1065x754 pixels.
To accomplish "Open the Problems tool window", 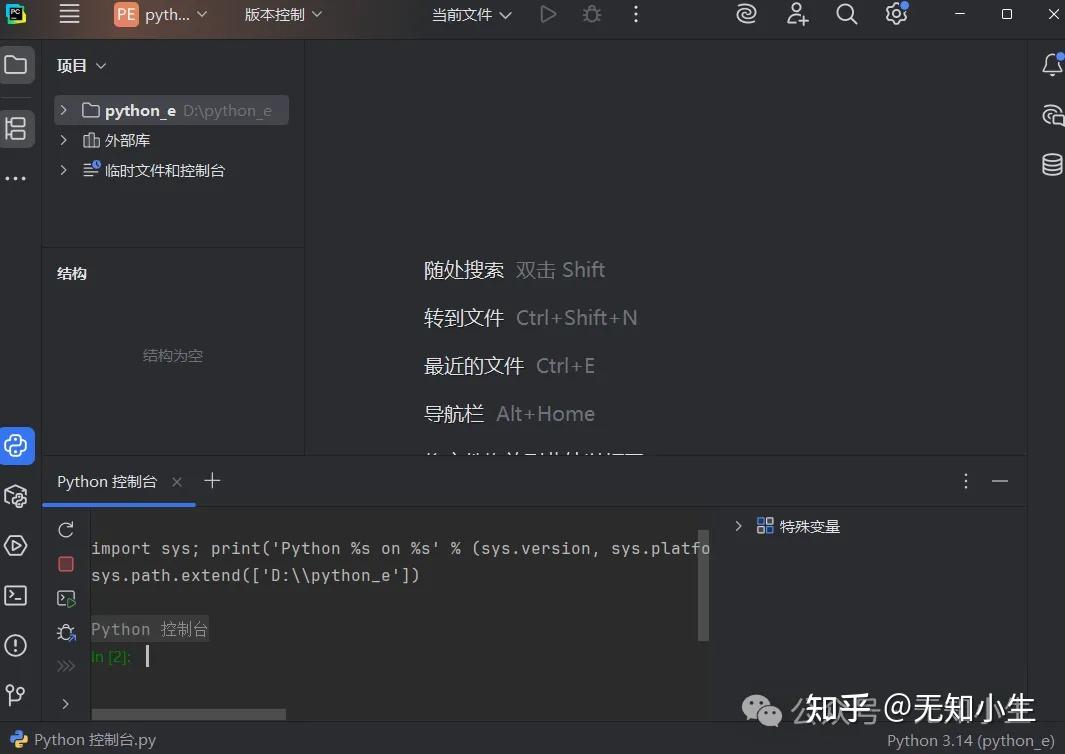I will [17, 645].
